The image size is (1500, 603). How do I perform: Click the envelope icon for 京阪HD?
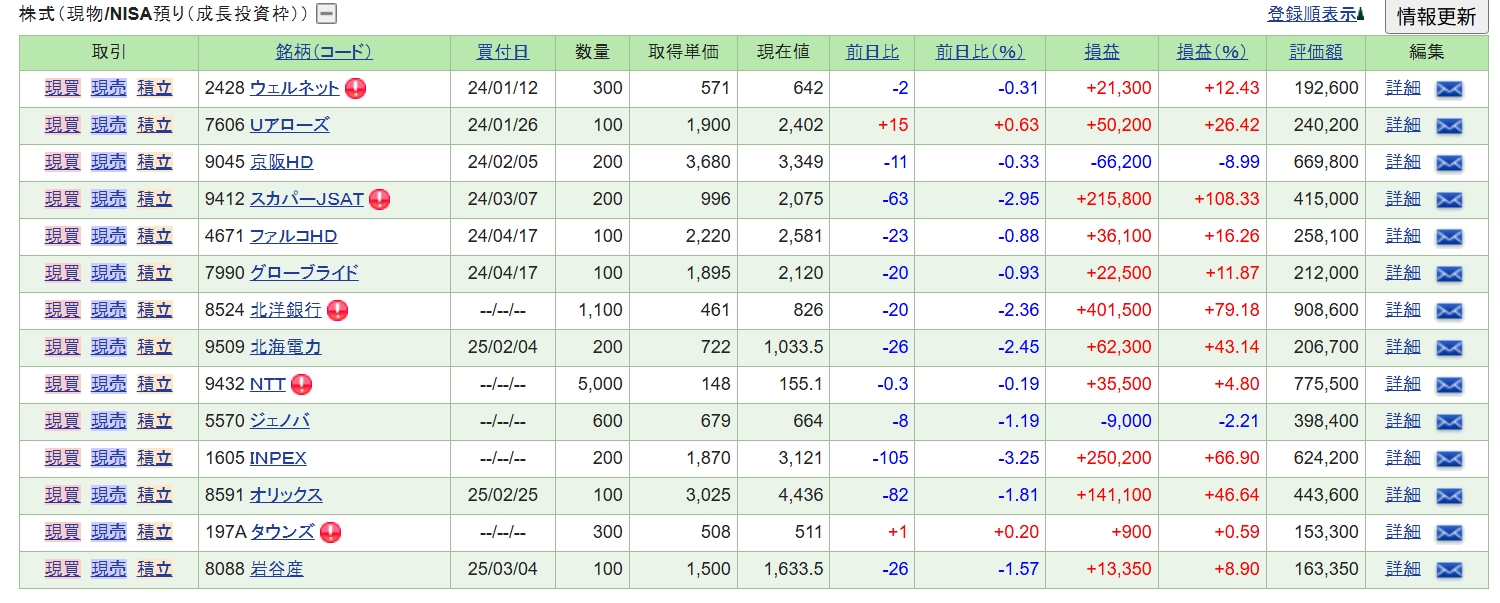1449,163
